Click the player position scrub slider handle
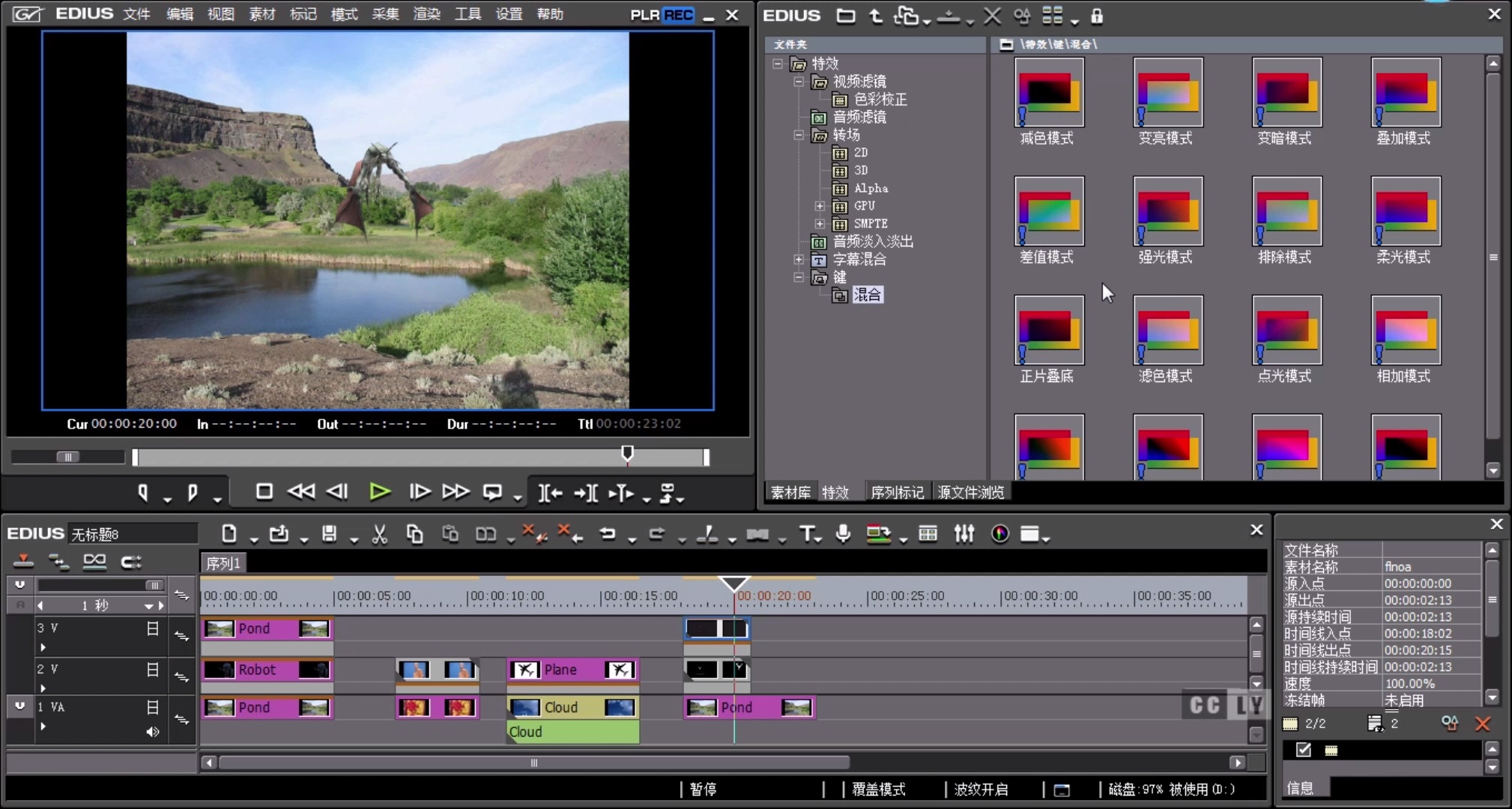 click(628, 453)
